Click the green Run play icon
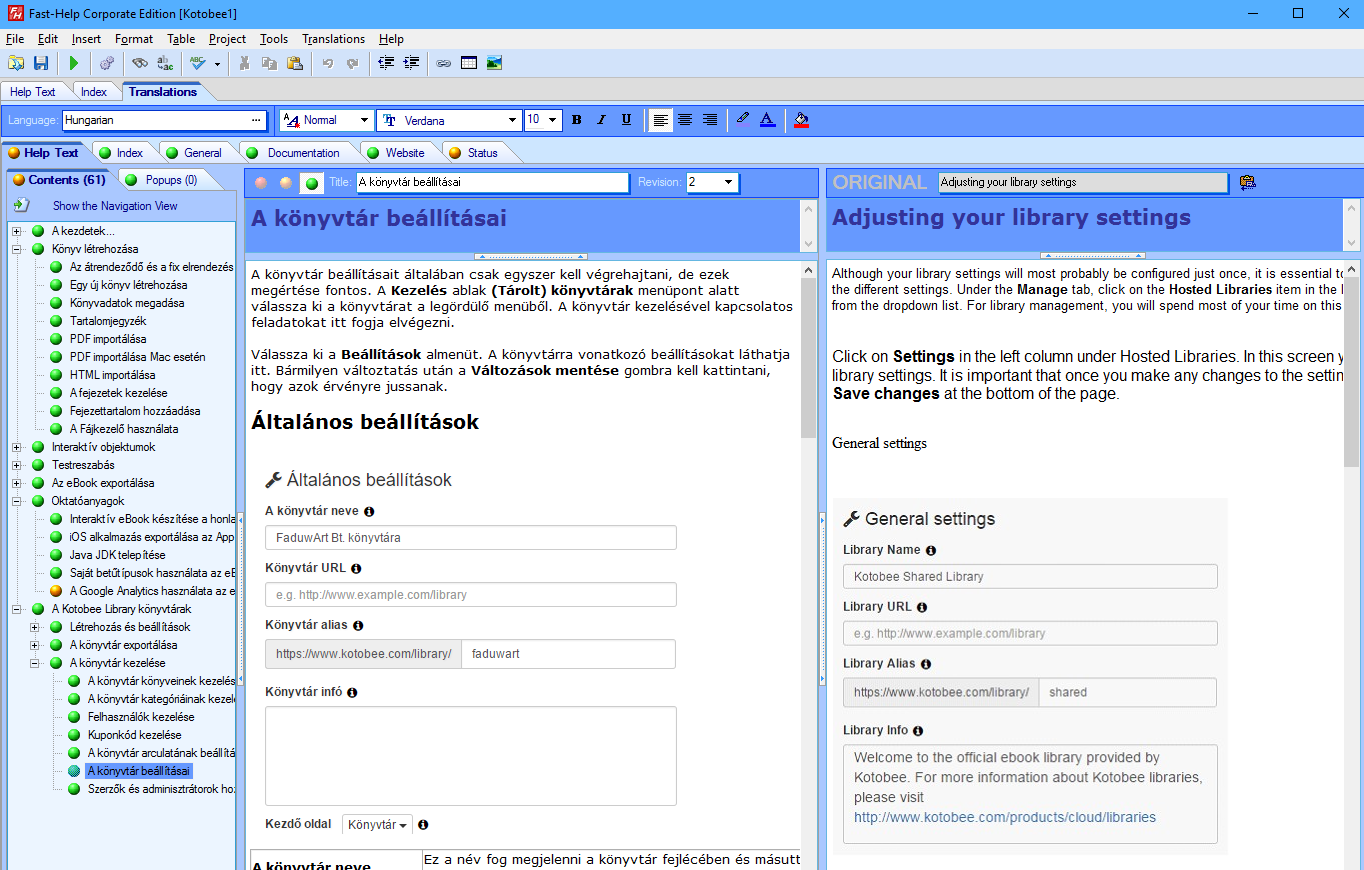Viewport: 1364px width, 870px height. [74, 63]
